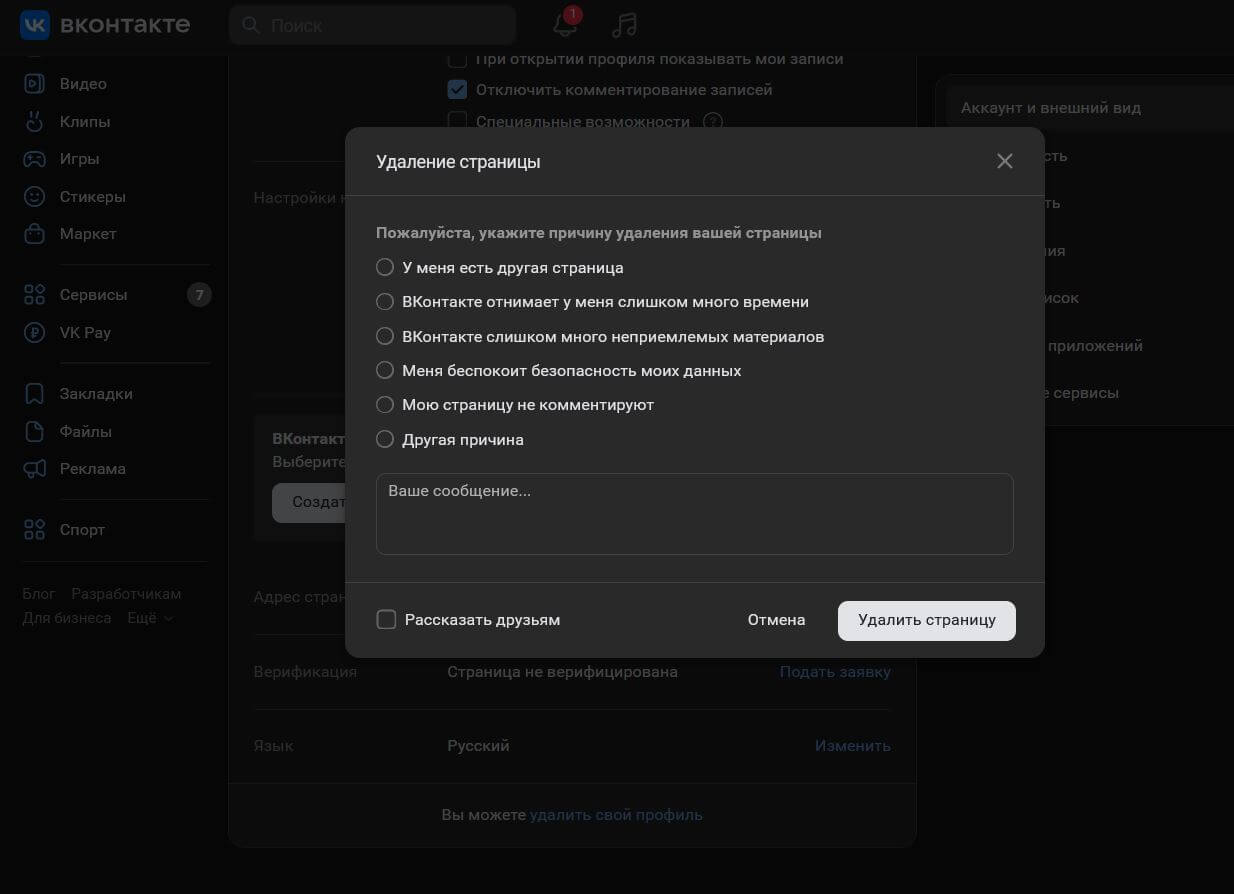Click Изменить next to language Русский
The width and height of the screenshot is (1234, 894).
[853, 746]
